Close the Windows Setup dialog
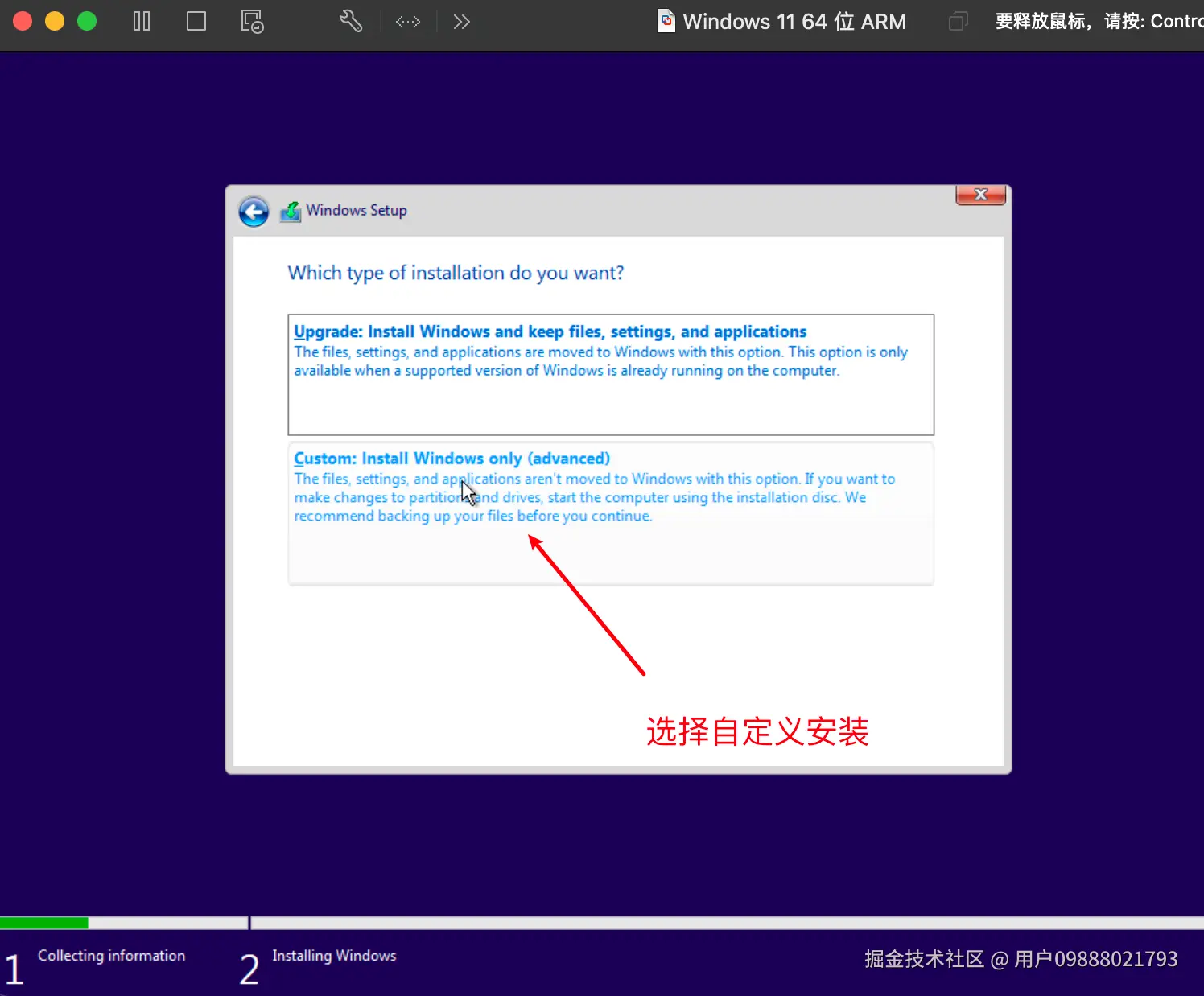Screen dimensions: 1204x996 point(980,195)
